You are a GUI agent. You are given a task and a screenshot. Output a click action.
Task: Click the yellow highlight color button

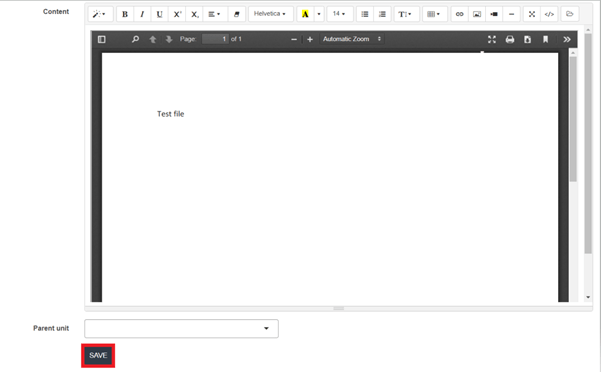(305, 14)
